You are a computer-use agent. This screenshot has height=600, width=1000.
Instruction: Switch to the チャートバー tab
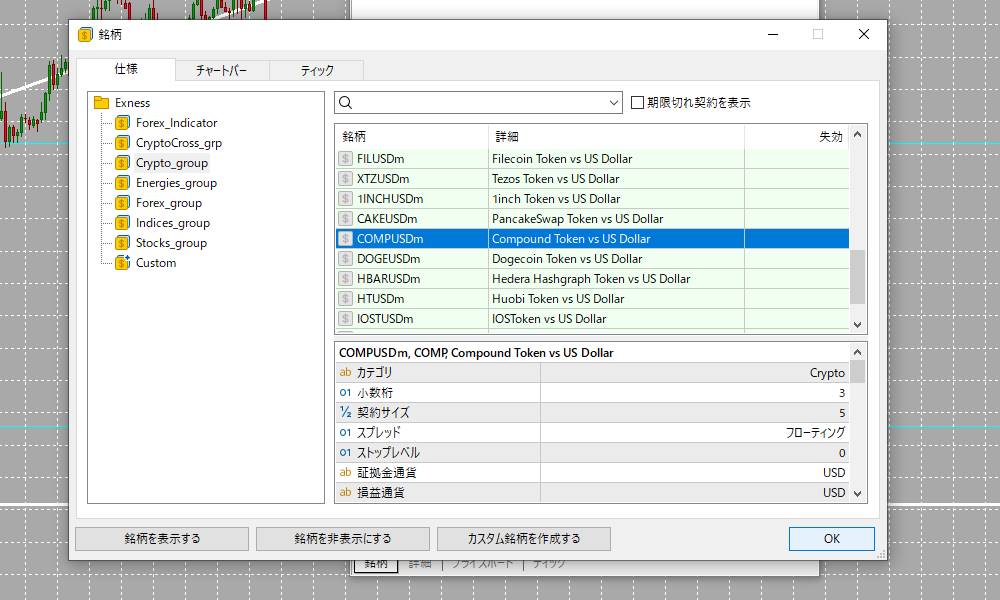coord(222,70)
